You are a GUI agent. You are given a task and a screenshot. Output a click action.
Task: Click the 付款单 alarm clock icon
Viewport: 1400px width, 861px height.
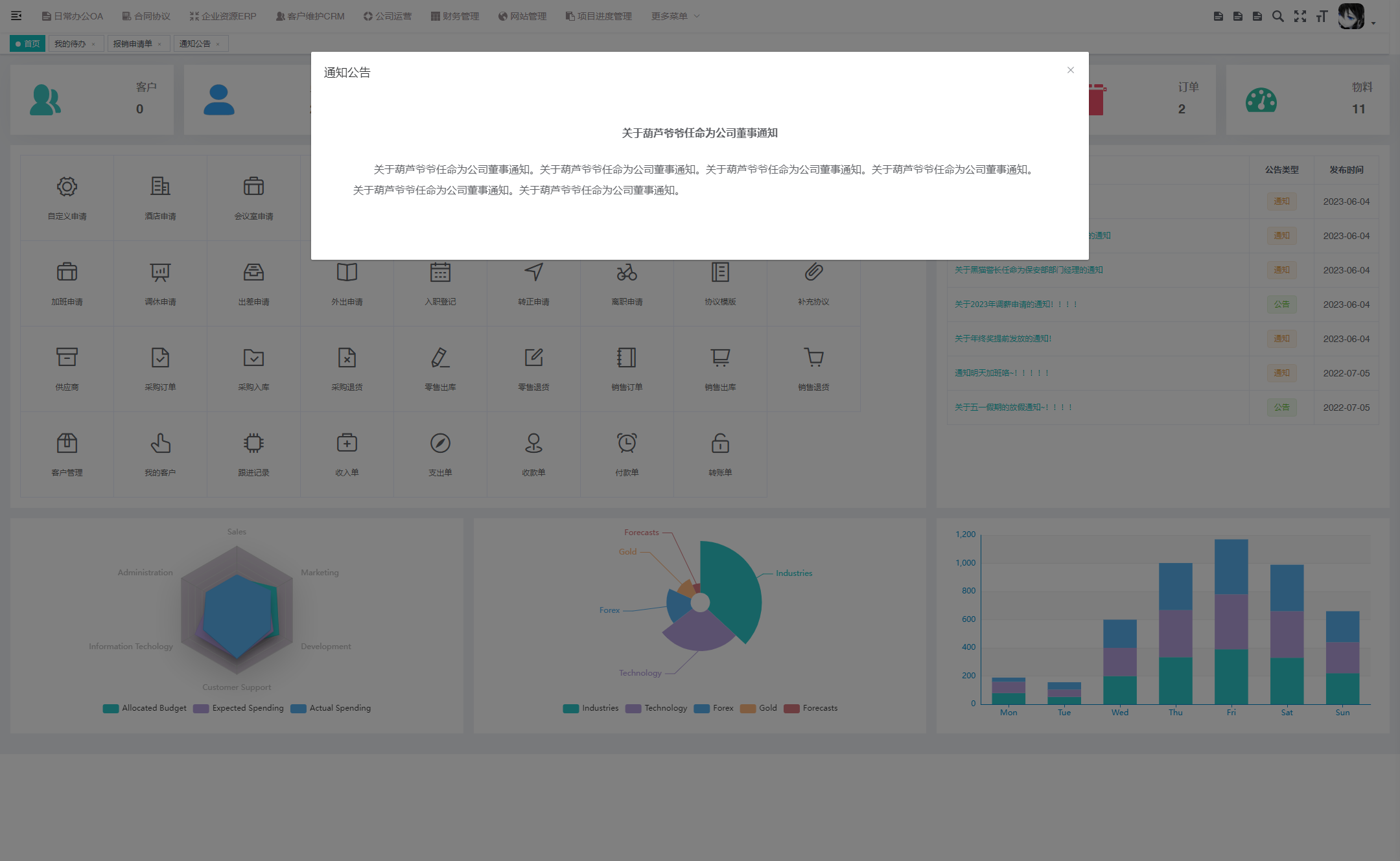[x=627, y=443]
